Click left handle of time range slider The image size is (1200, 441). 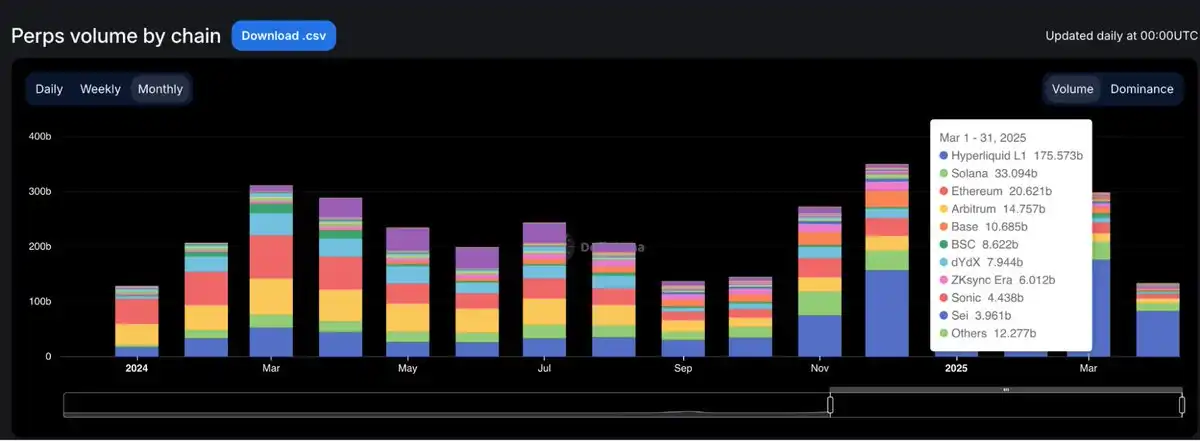click(x=830, y=405)
